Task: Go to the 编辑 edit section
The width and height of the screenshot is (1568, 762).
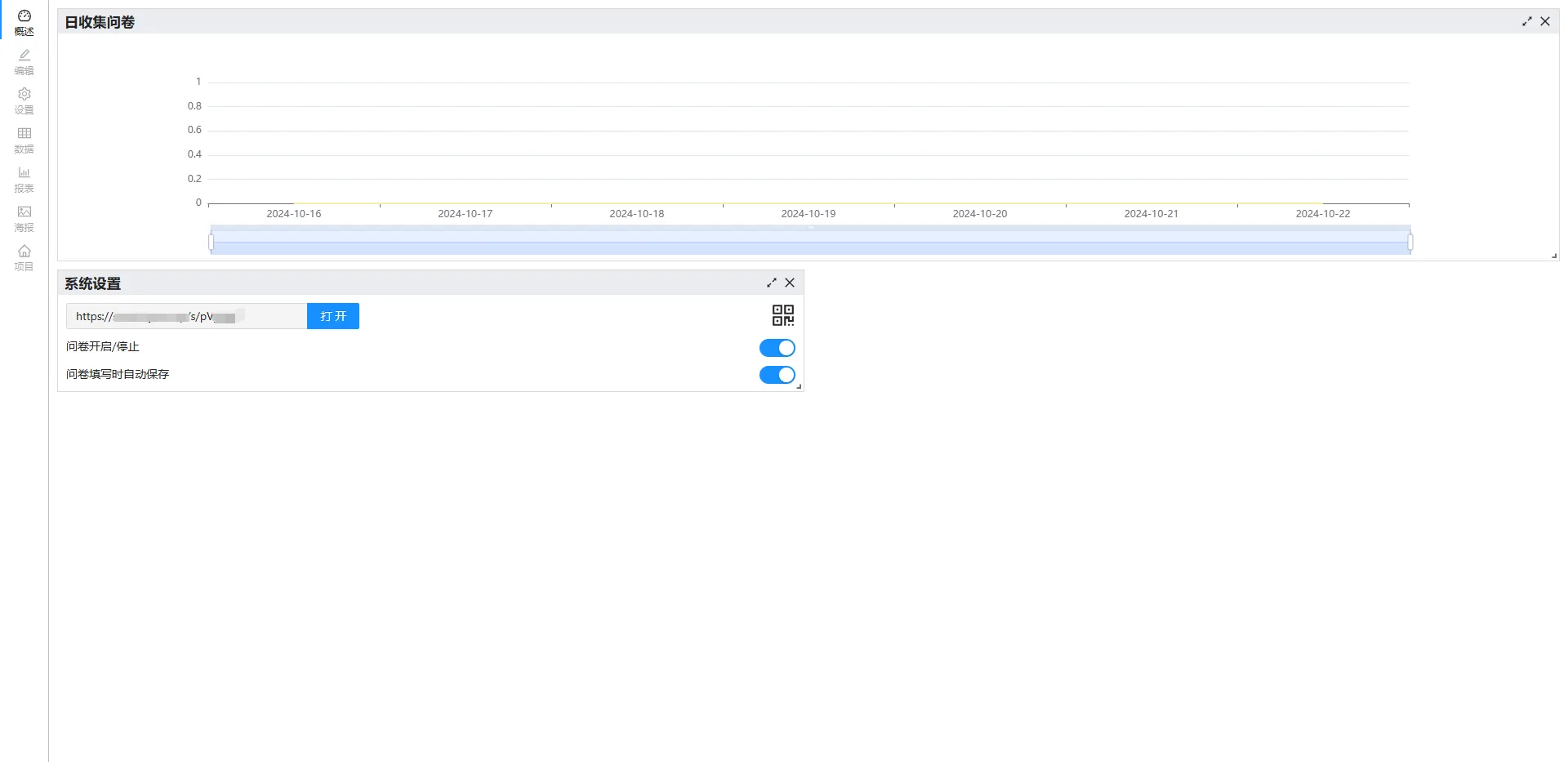Action: (24, 61)
